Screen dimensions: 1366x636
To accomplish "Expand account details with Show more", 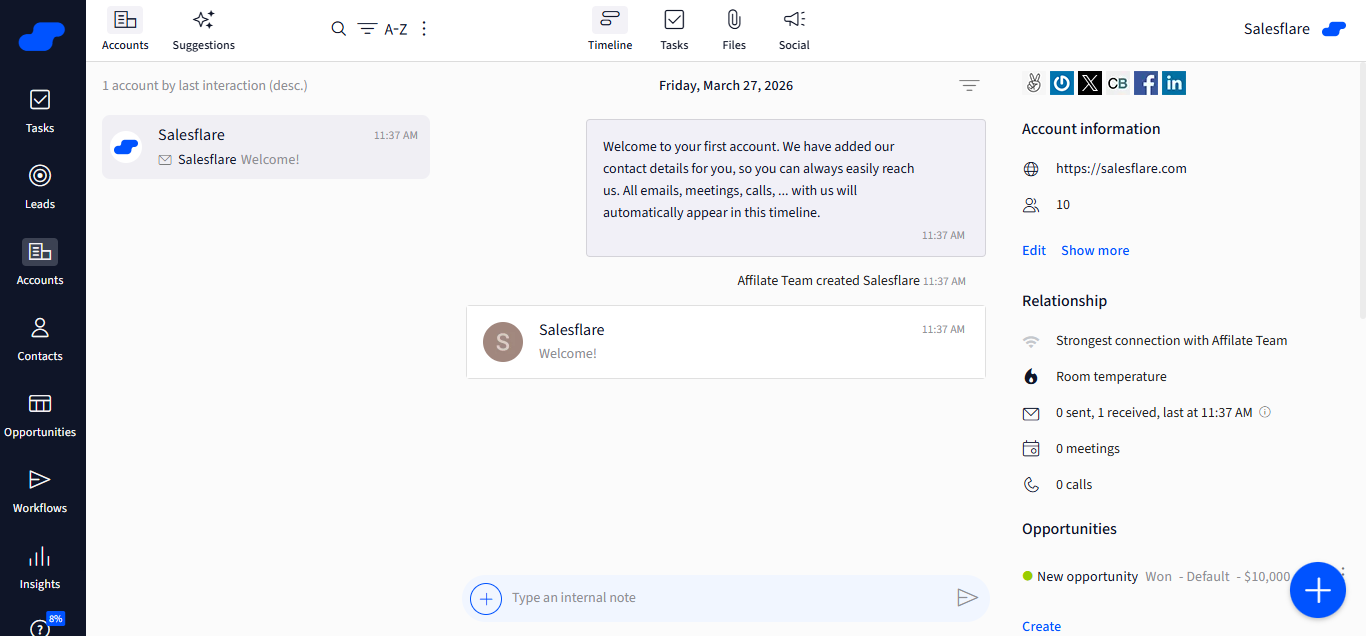I will click(x=1095, y=251).
